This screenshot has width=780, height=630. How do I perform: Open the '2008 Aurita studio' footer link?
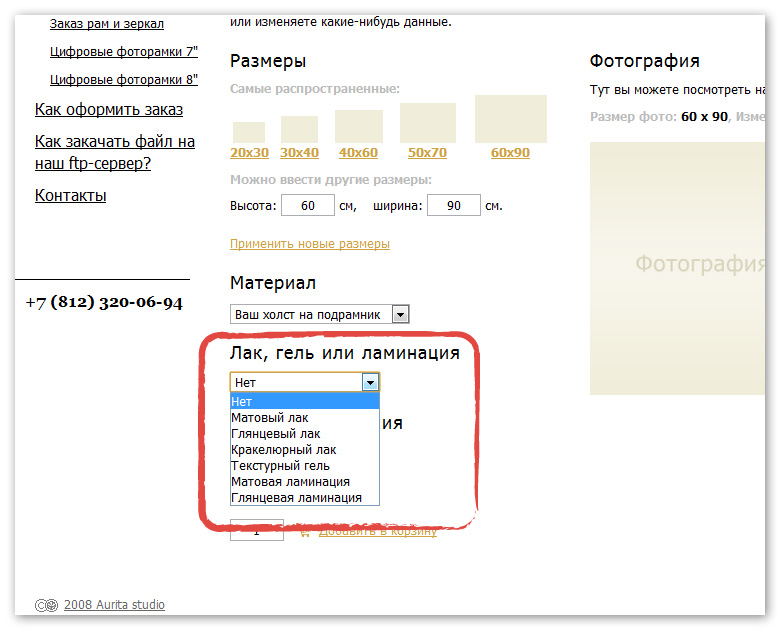click(x=114, y=605)
